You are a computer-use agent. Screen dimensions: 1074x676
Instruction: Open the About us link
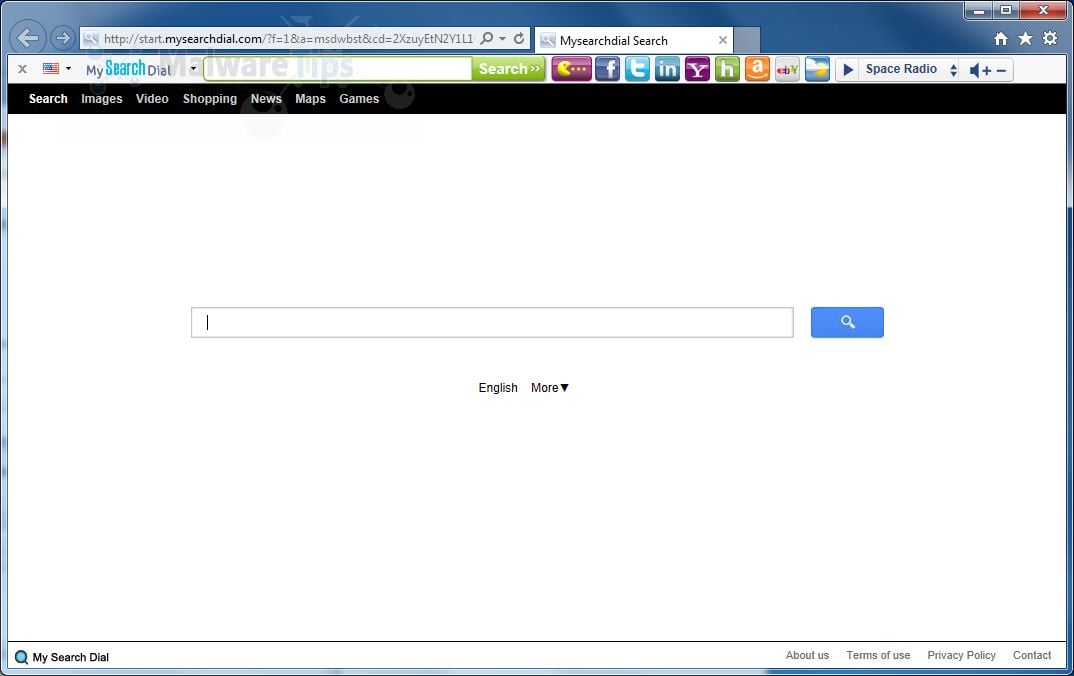pyautogui.click(x=807, y=655)
